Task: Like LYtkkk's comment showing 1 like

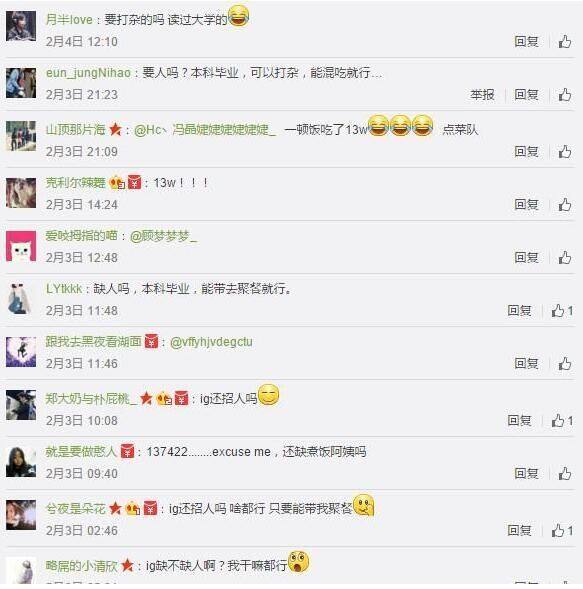Action: tap(562, 311)
